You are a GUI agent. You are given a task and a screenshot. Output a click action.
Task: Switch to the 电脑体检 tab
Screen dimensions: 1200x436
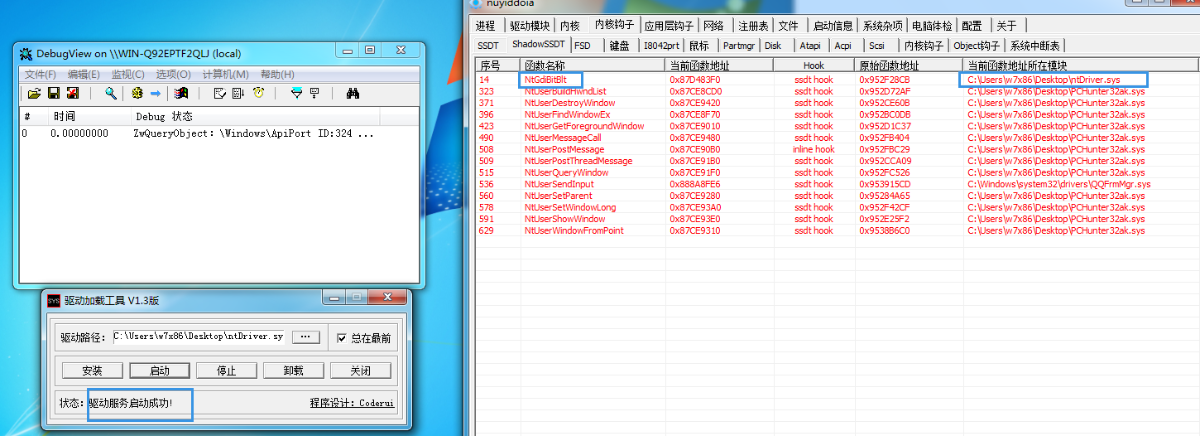pyautogui.click(x=933, y=26)
